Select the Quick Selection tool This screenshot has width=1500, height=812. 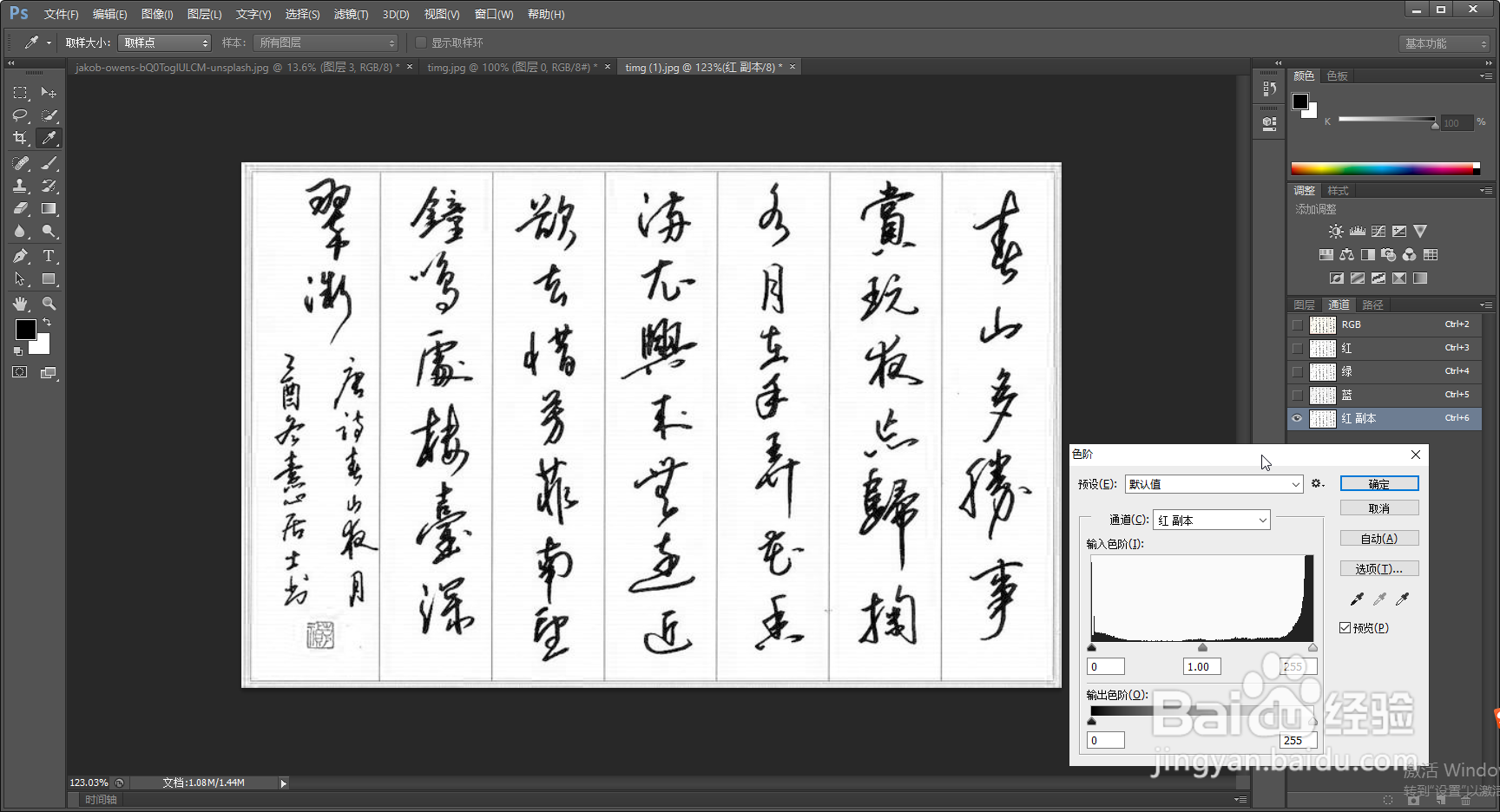tap(49, 115)
